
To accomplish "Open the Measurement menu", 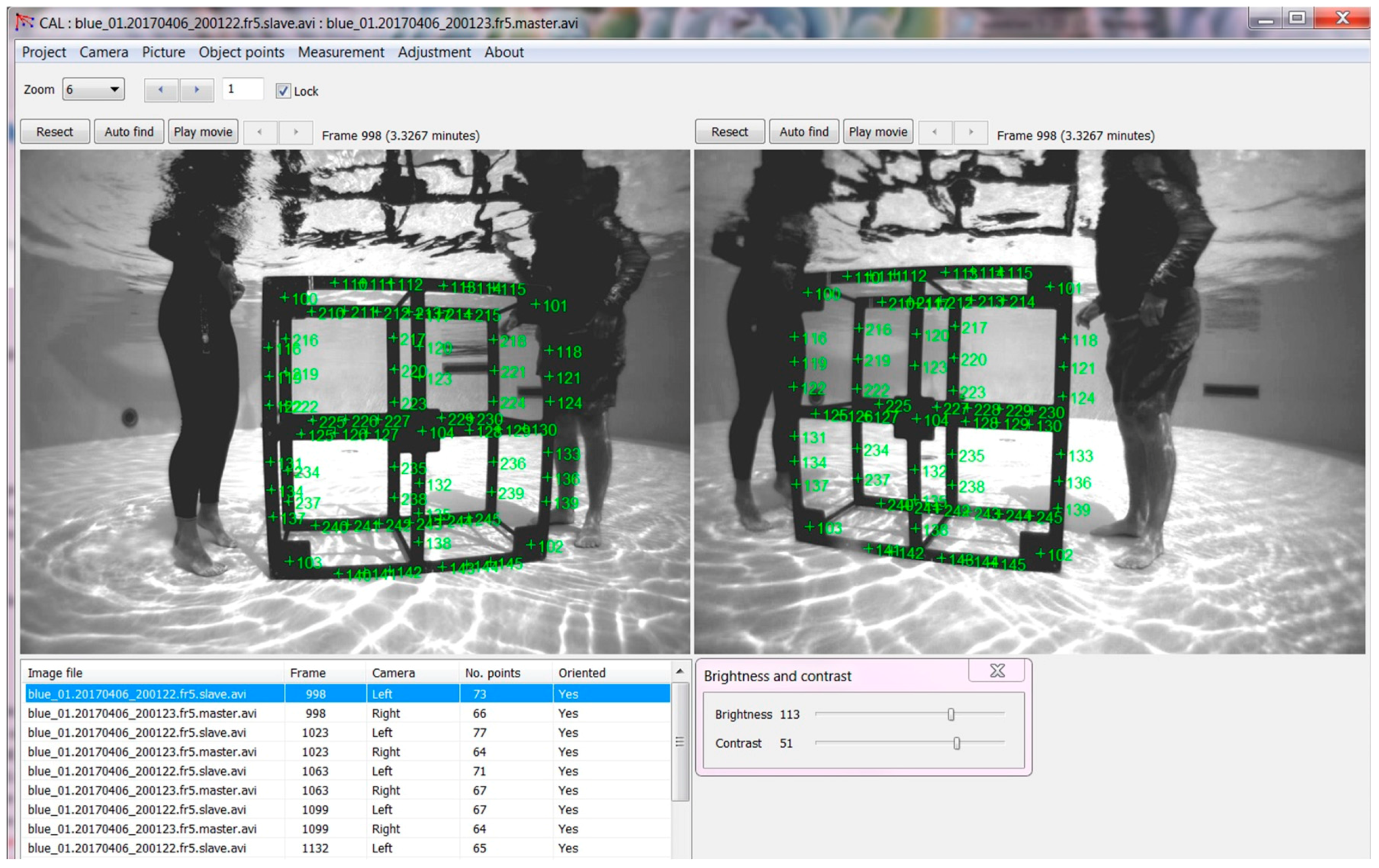I will [x=341, y=52].
